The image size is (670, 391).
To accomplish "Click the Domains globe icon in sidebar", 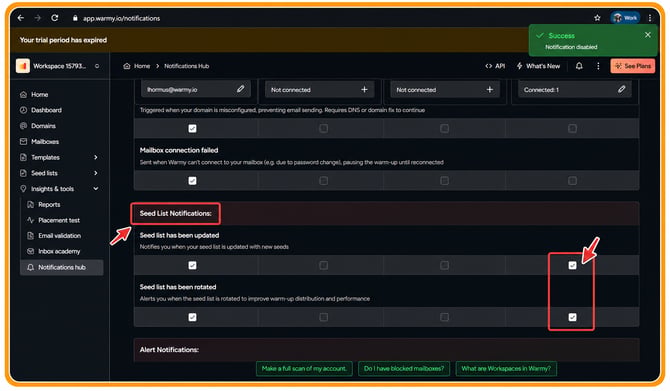I will (24, 126).
